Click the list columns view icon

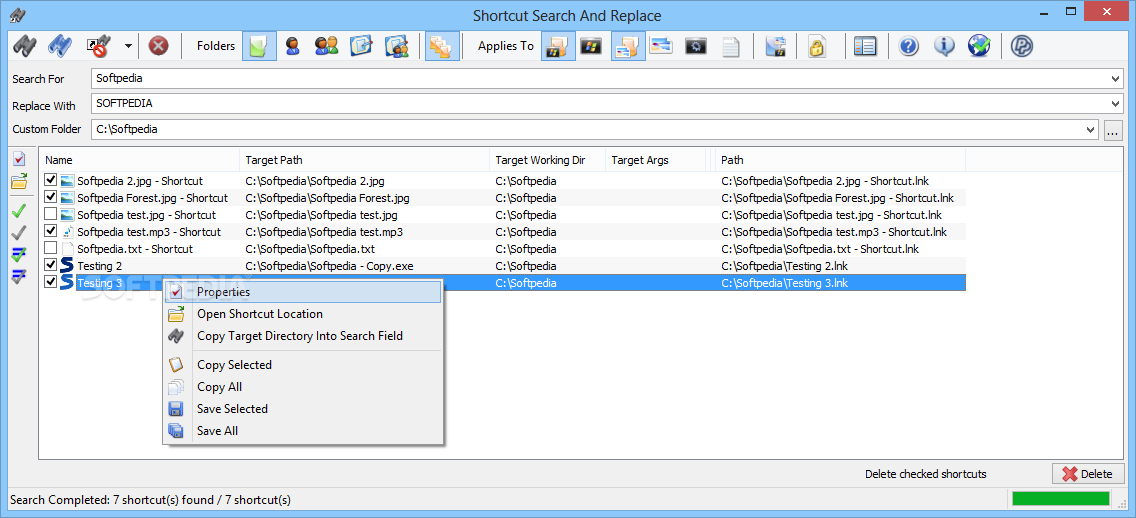pos(865,46)
